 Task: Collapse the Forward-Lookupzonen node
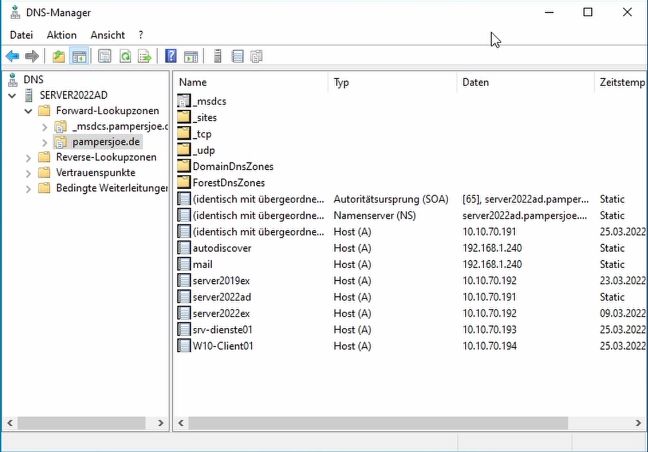coord(28,111)
